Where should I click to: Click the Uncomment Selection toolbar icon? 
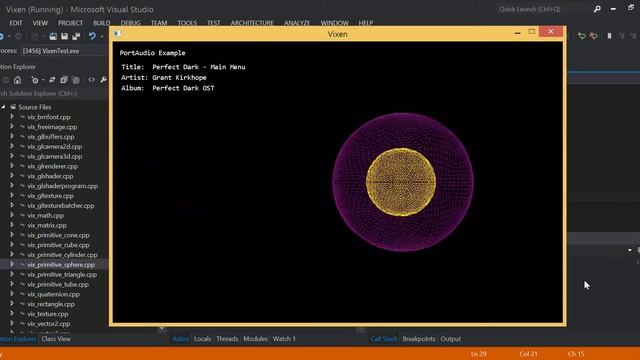pyautogui.click(x=593, y=36)
